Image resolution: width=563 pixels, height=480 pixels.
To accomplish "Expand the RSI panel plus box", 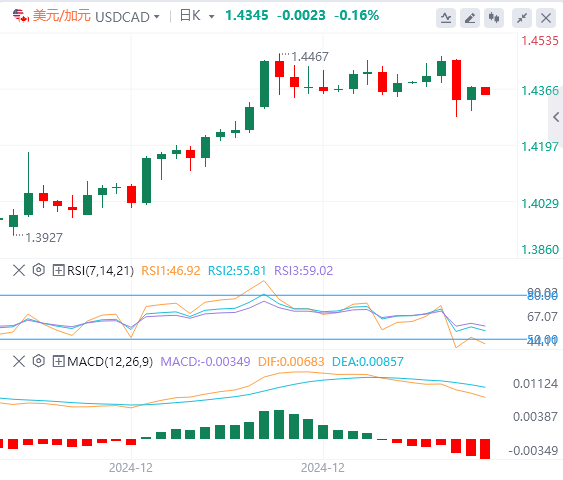I will pos(59,270).
